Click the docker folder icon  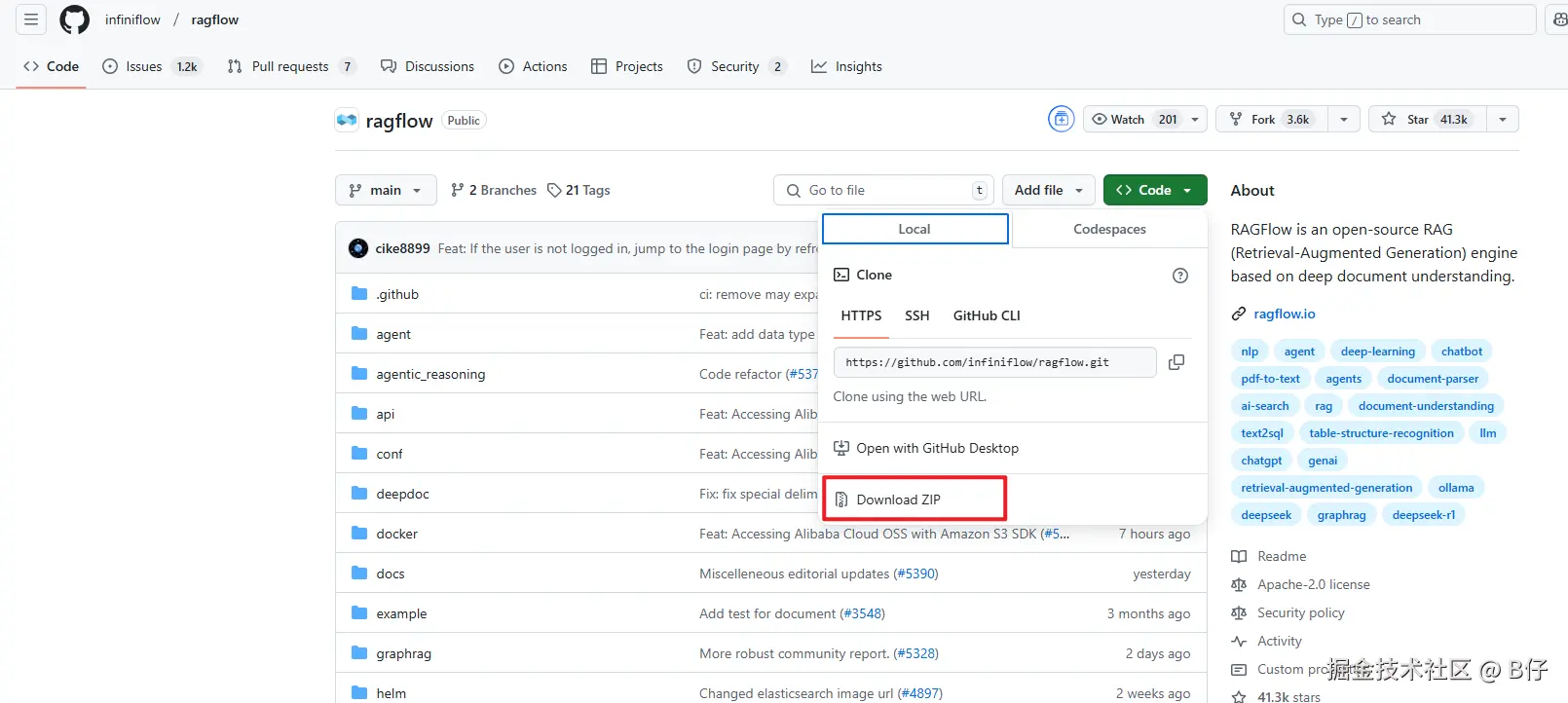coord(359,534)
